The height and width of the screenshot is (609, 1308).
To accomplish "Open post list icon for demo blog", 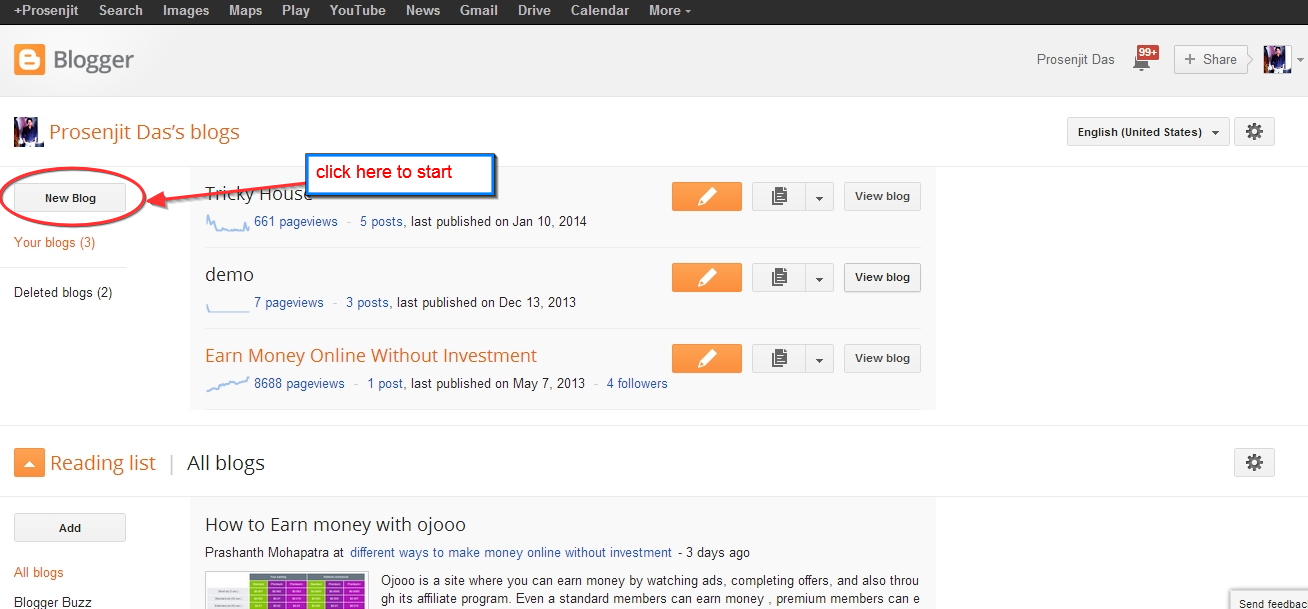I will point(779,278).
